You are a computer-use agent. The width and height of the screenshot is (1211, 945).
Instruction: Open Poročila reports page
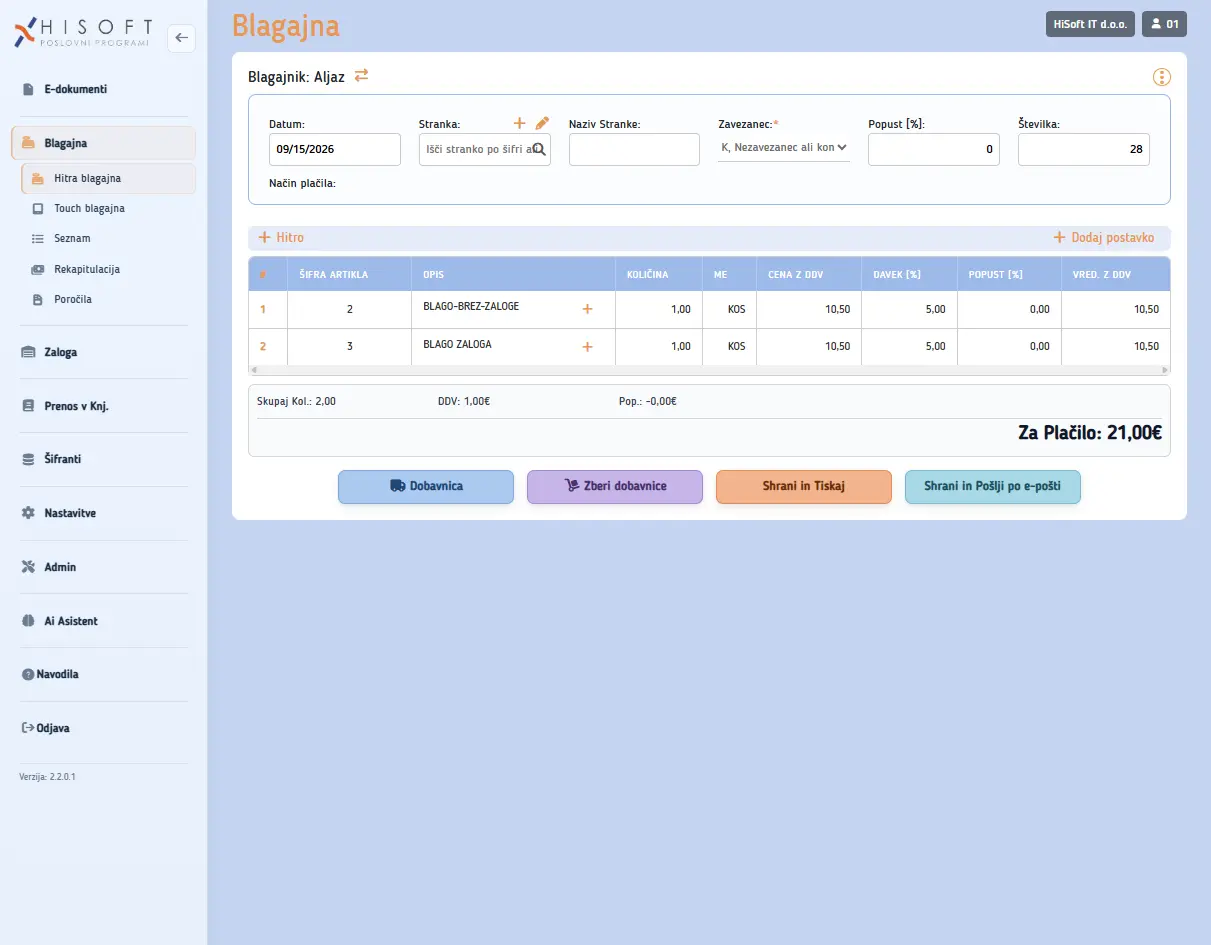click(108, 299)
